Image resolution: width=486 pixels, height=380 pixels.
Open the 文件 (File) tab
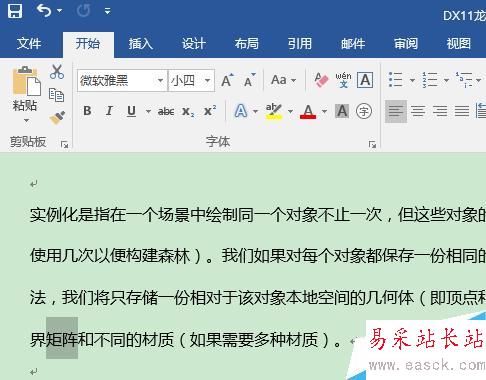(29, 44)
